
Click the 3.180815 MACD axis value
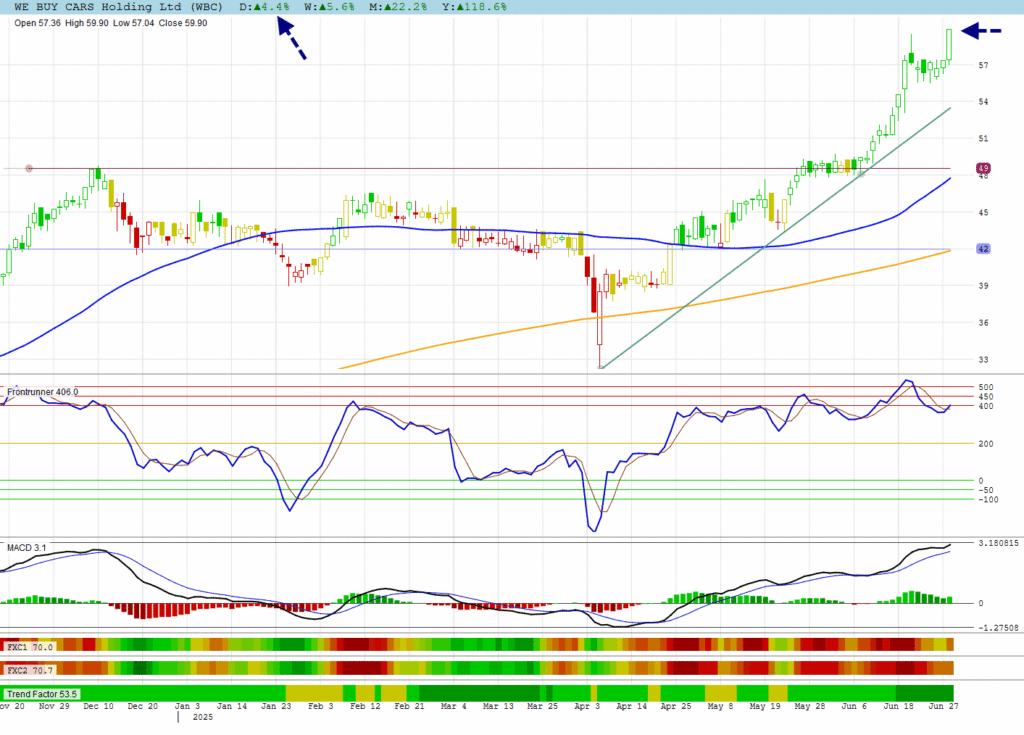pos(999,543)
